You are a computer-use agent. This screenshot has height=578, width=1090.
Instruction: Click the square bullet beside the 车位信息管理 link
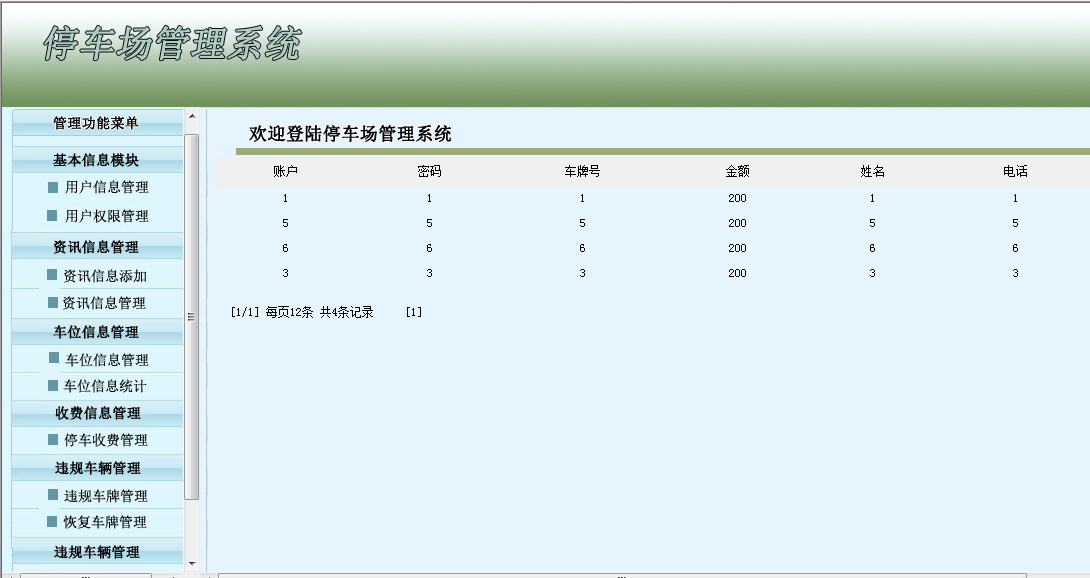tap(54, 358)
